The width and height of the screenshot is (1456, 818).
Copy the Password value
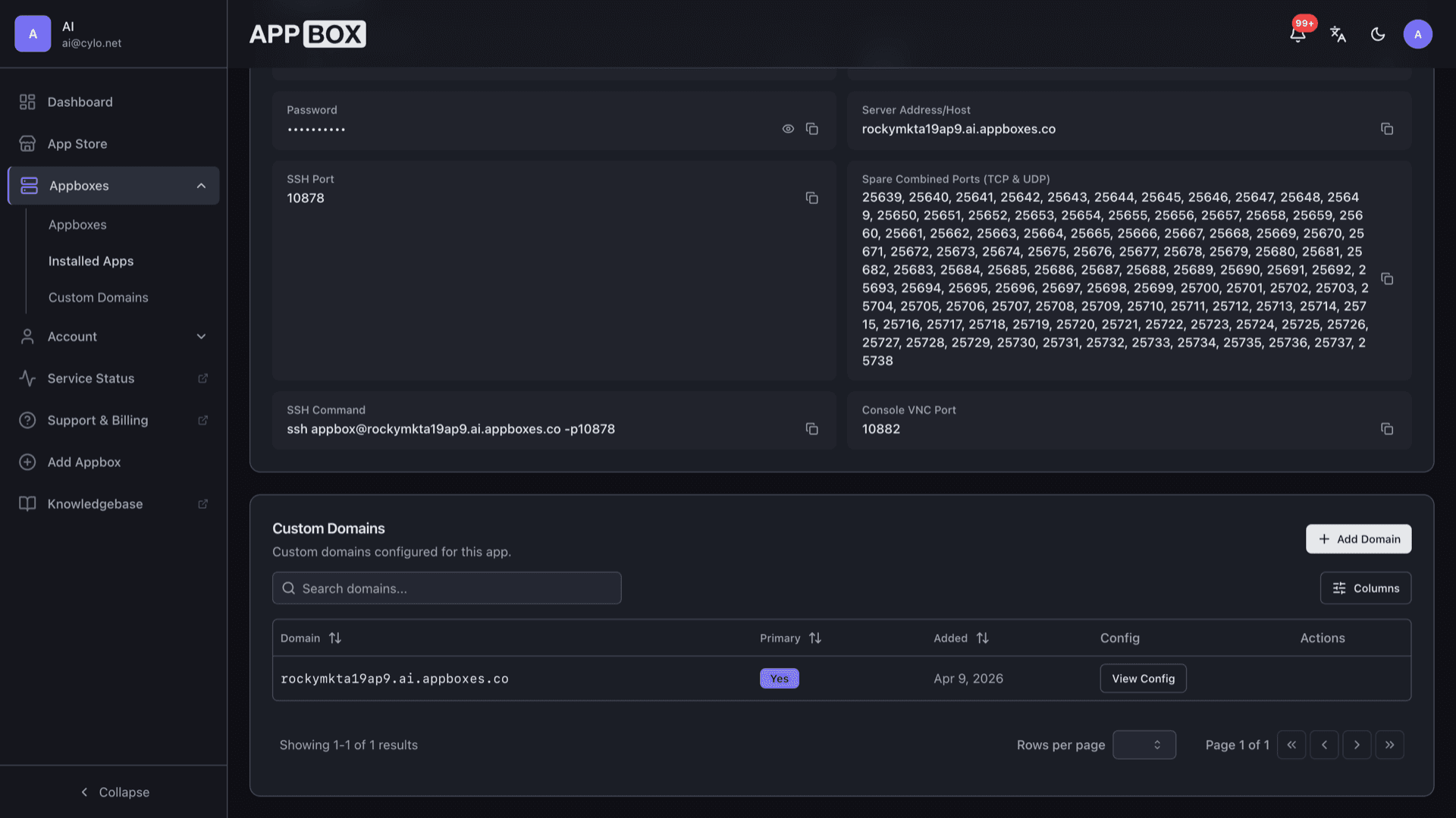(812, 129)
